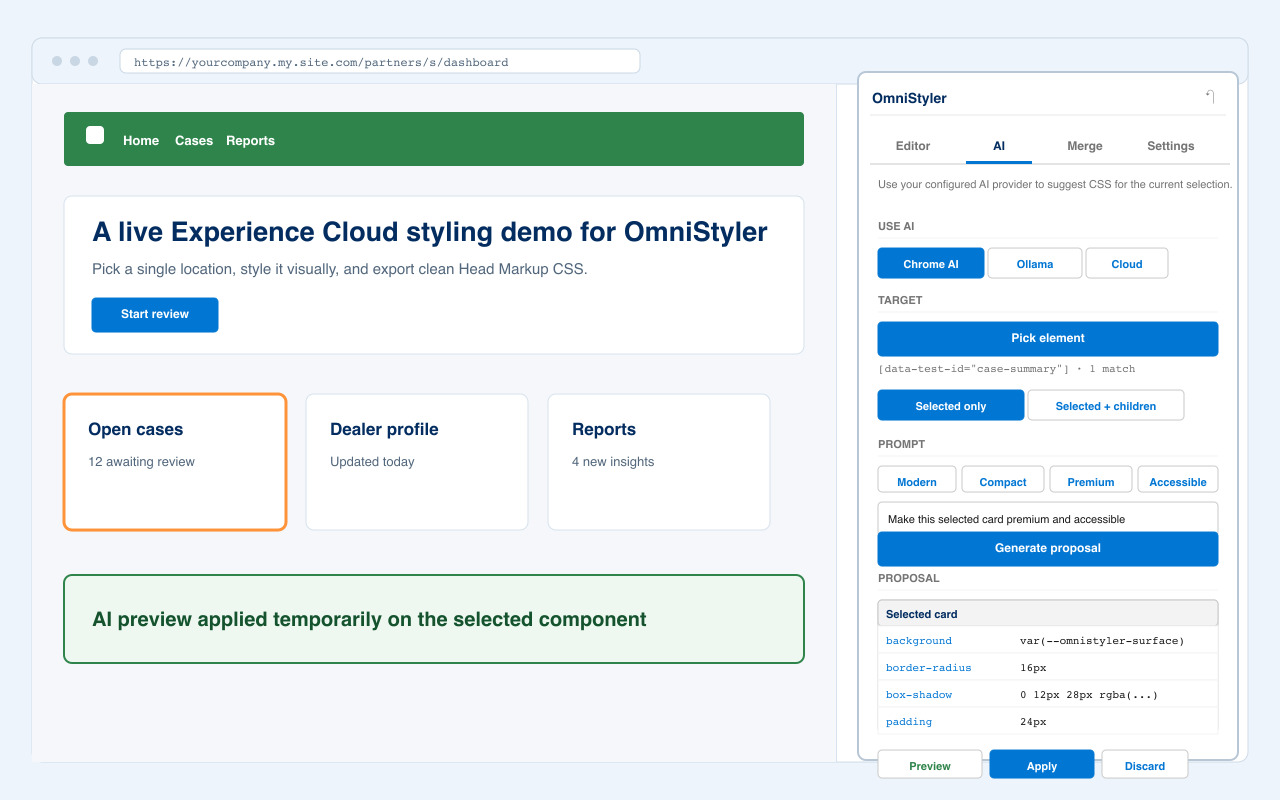Choose the Ollama provider
The height and width of the screenshot is (800, 1280).
[x=1035, y=264]
